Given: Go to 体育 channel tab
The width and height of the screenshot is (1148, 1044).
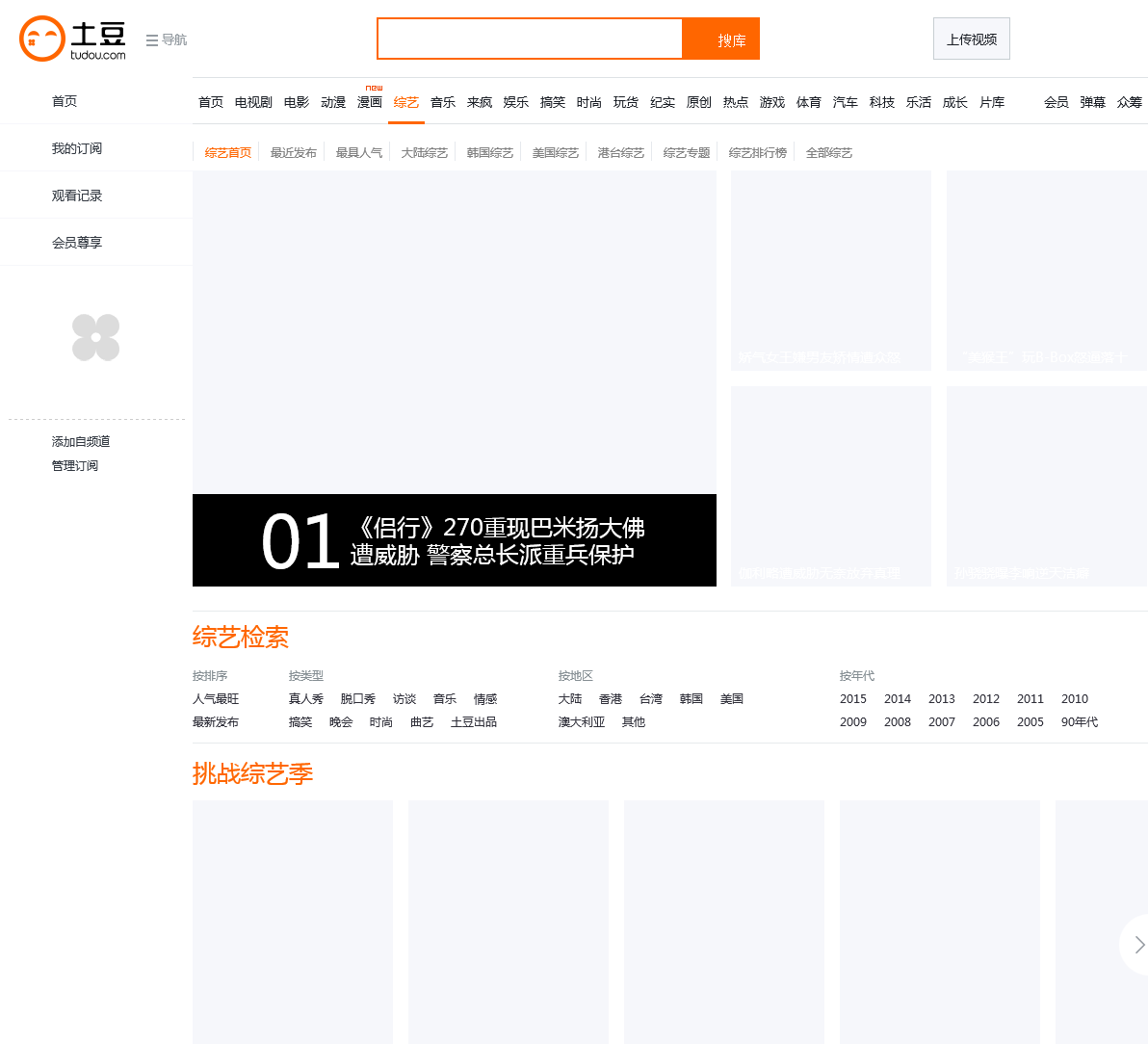Looking at the screenshot, I should click(x=809, y=102).
